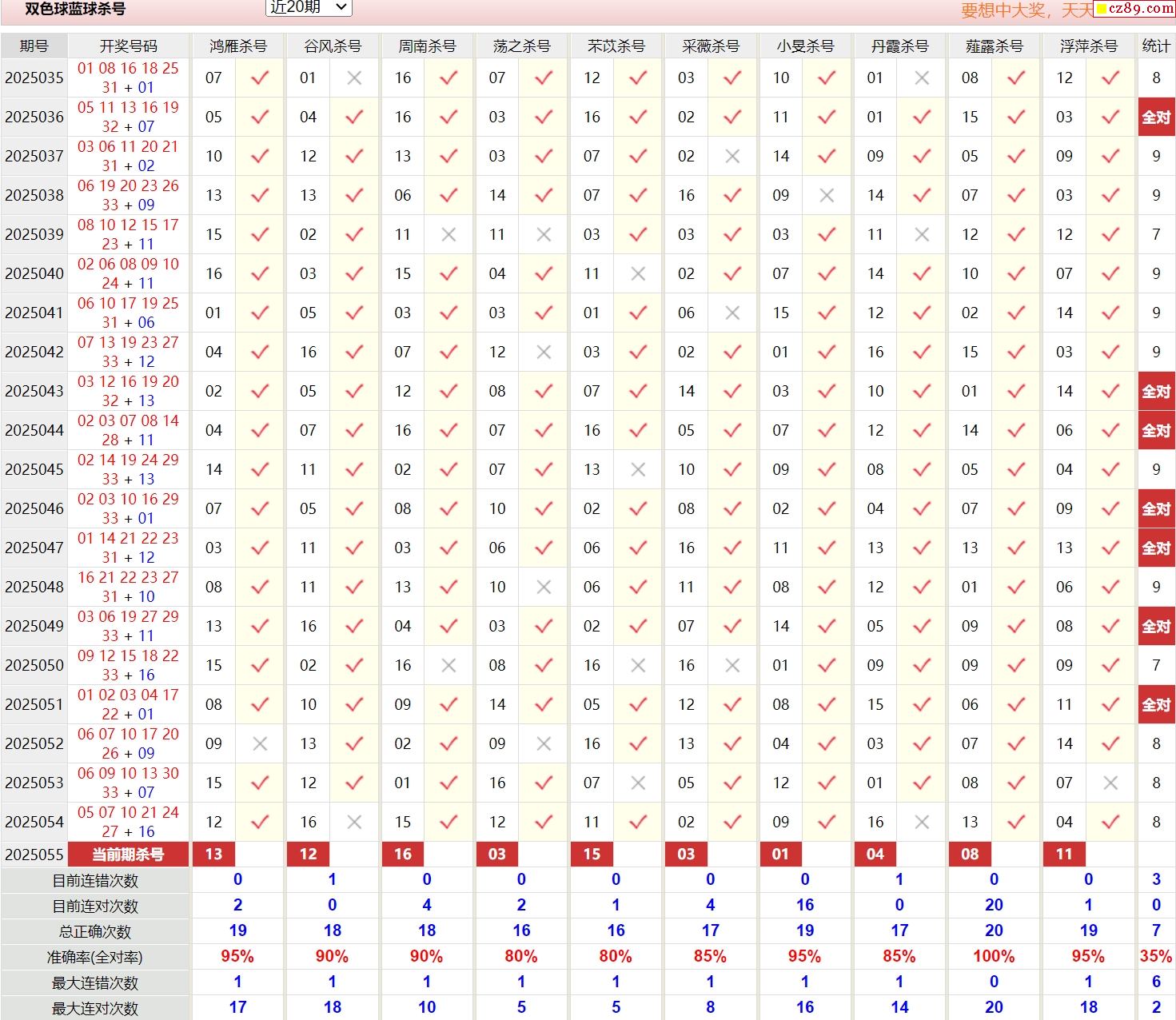Image resolution: width=1176 pixels, height=1020 pixels.
Task: Select period 2025035 row label
Action: (x=34, y=78)
